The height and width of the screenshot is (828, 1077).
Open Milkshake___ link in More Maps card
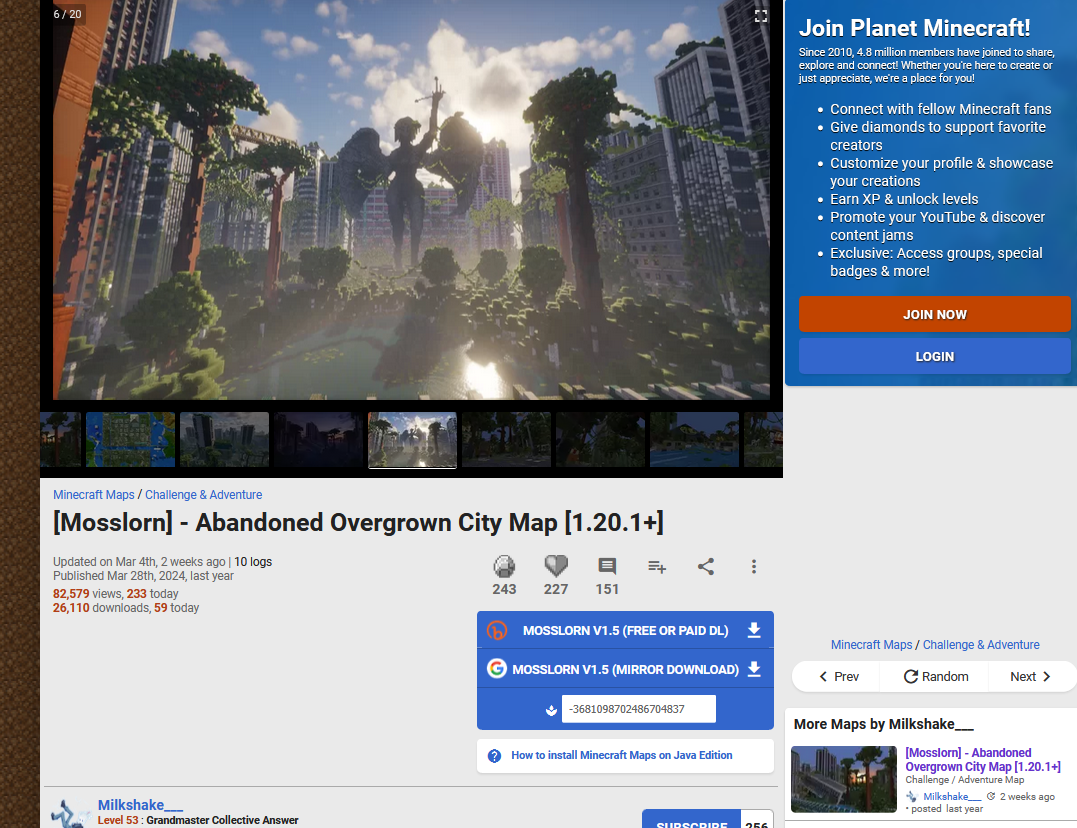coord(952,796)
